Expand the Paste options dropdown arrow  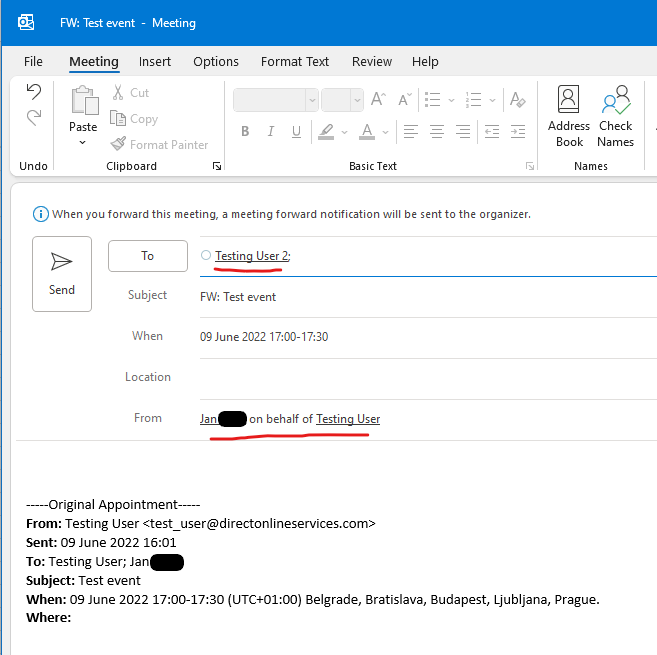(83, 142)
